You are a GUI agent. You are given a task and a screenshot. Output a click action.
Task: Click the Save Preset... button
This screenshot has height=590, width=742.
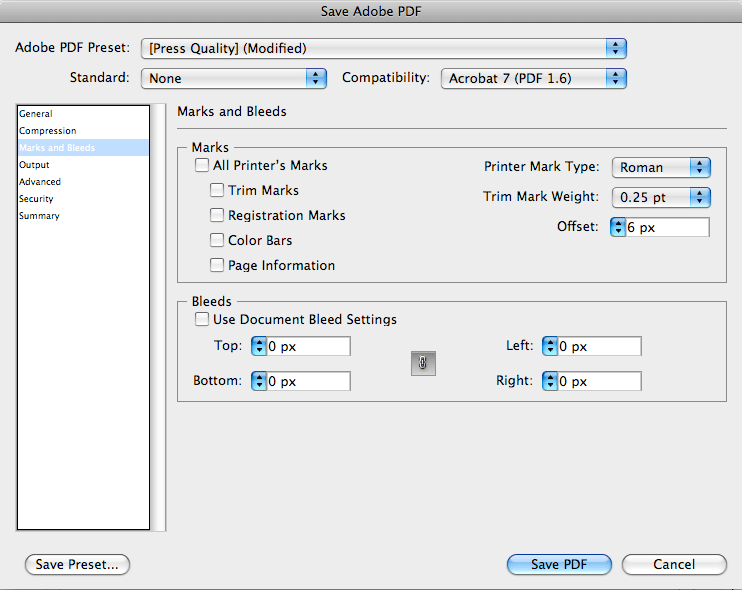pyautogui.click(x=77, y=564)
